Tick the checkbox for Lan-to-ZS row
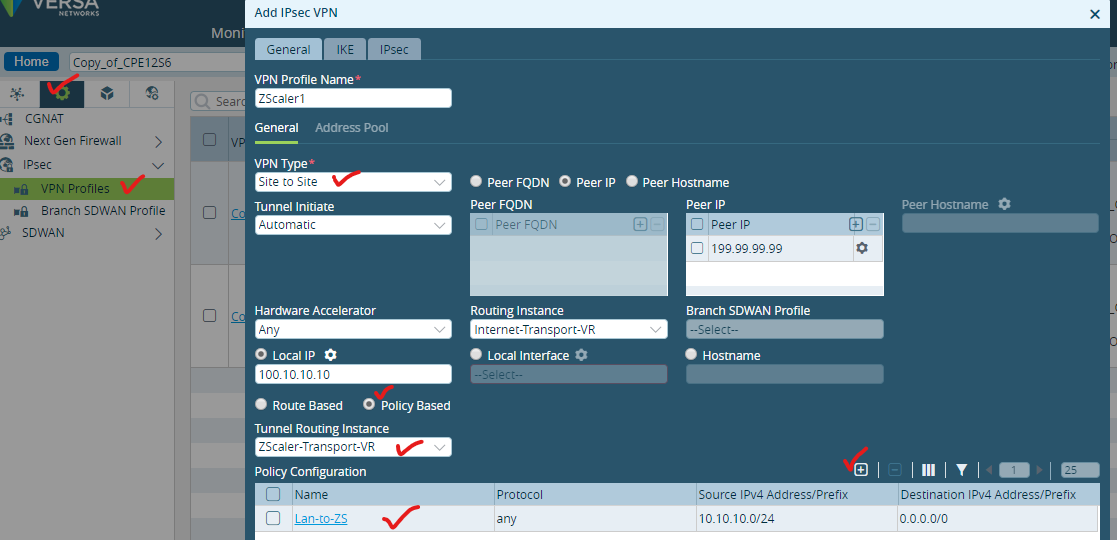 (x=273, y=519)
